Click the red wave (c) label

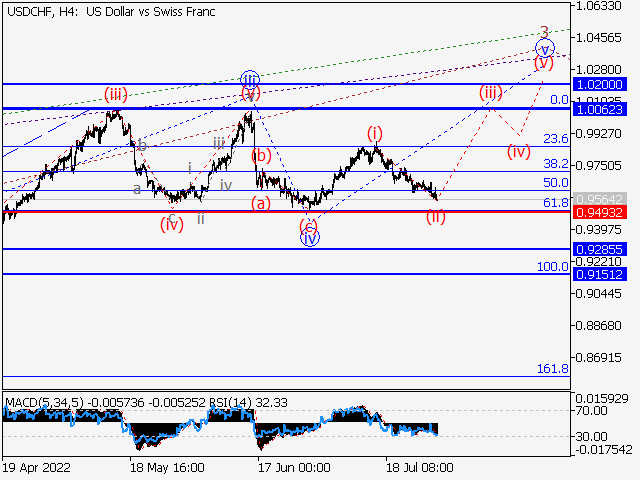[310, 224]
